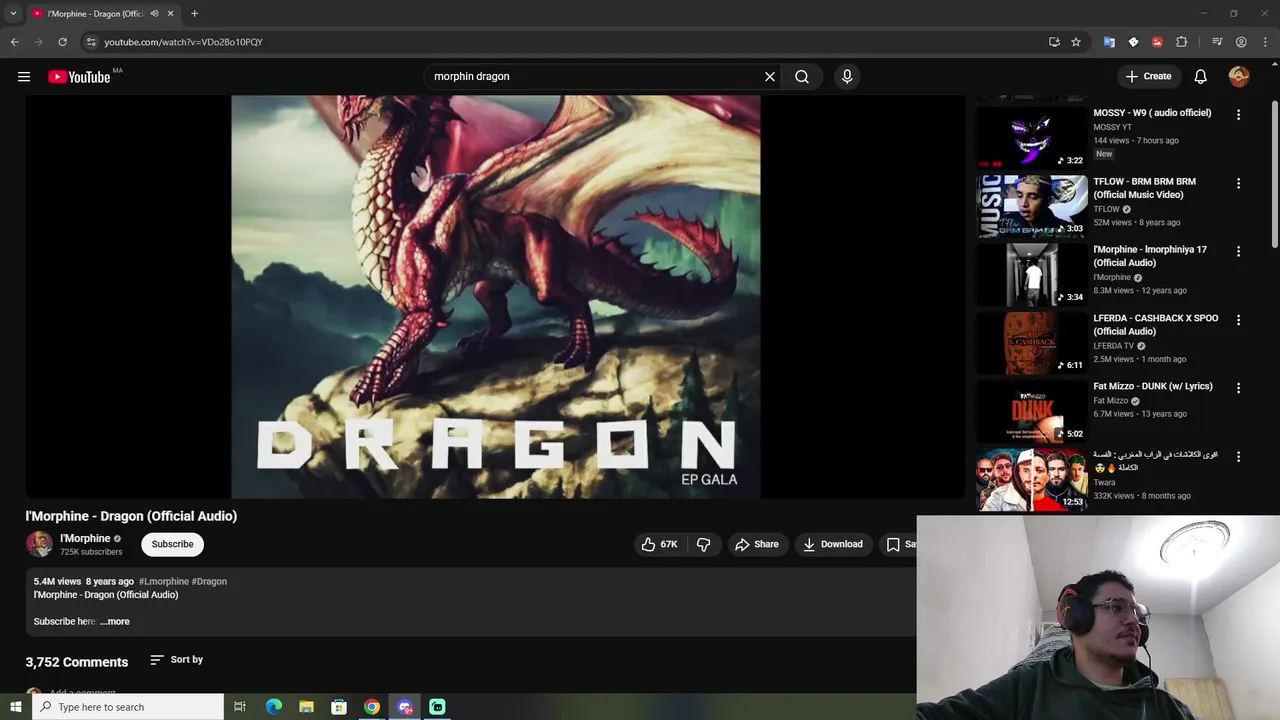
Task: Open options for the Twara video
Action: [x=1238, y=457]
